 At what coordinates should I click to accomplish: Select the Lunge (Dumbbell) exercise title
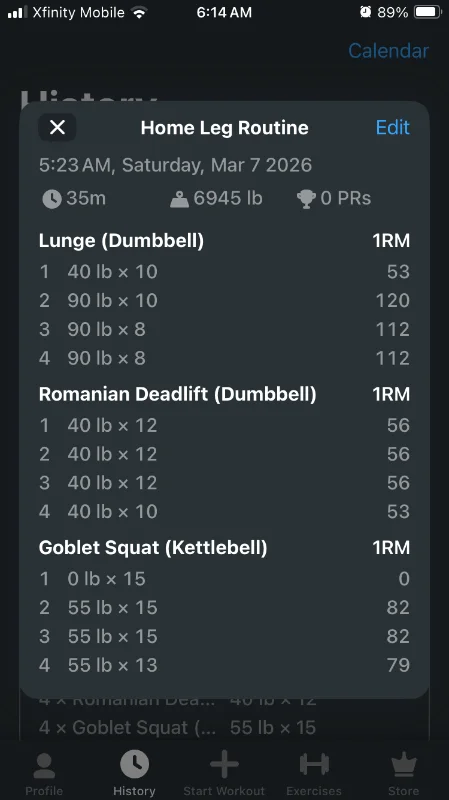pyautogui.click(x=121, y=240)
